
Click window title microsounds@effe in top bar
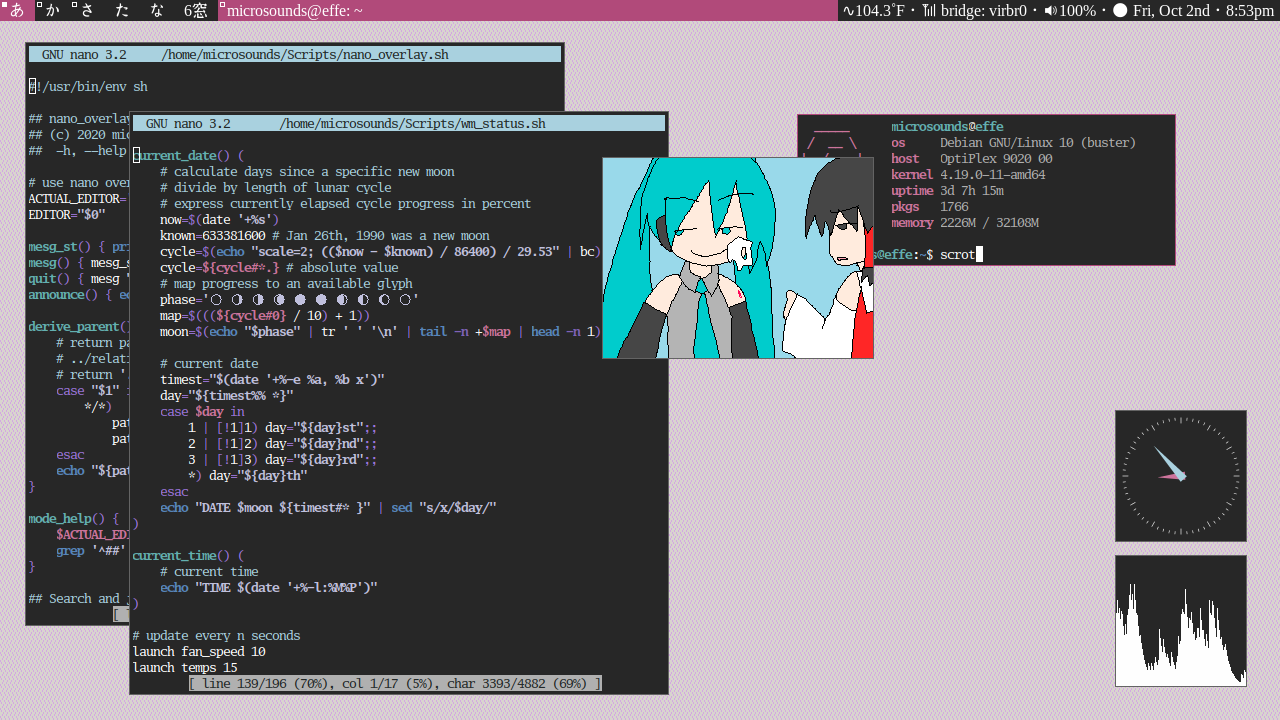click(295, 10)
